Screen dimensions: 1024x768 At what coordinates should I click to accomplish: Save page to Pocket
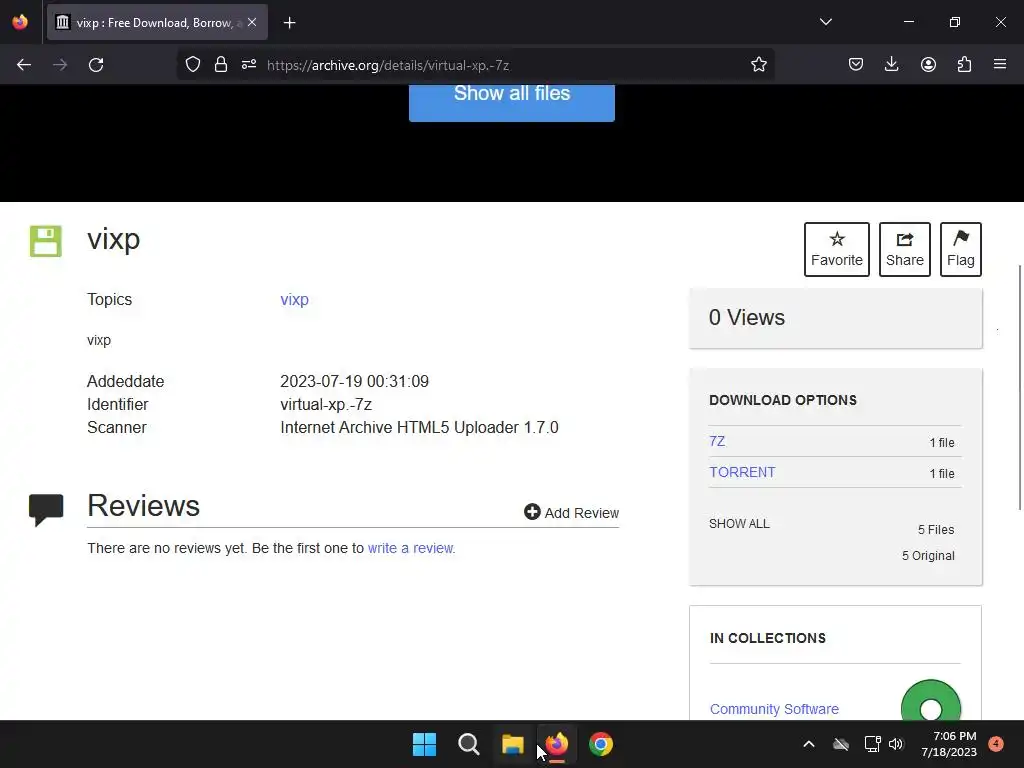tap(856, 65)
